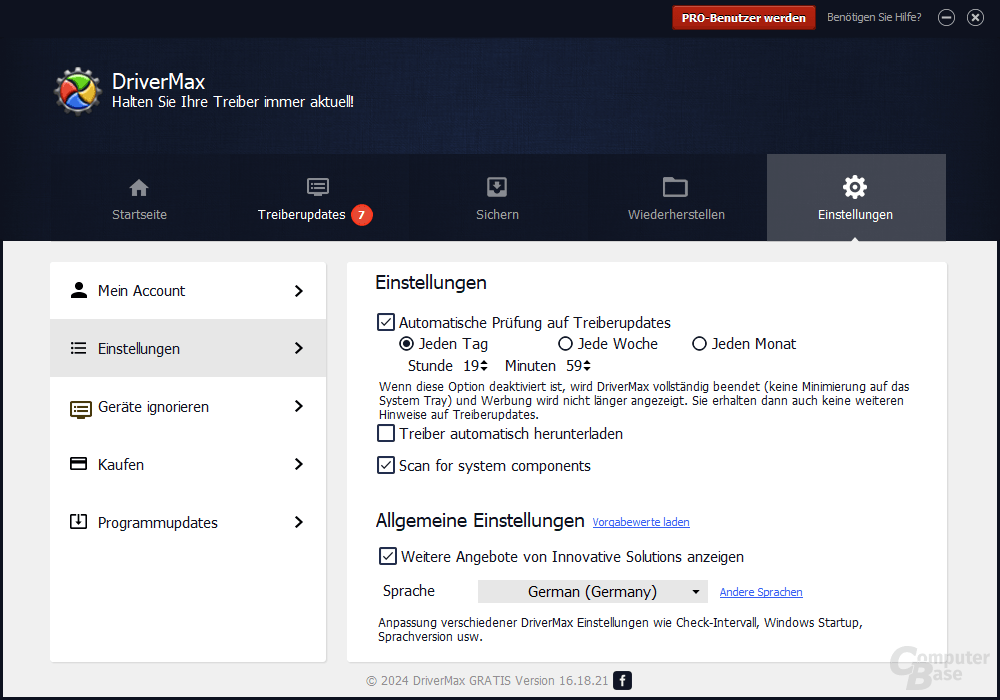Expand the Programmupdates chevron
The height and width of the screenshot is (700, 1000).
tap(298, 522)
